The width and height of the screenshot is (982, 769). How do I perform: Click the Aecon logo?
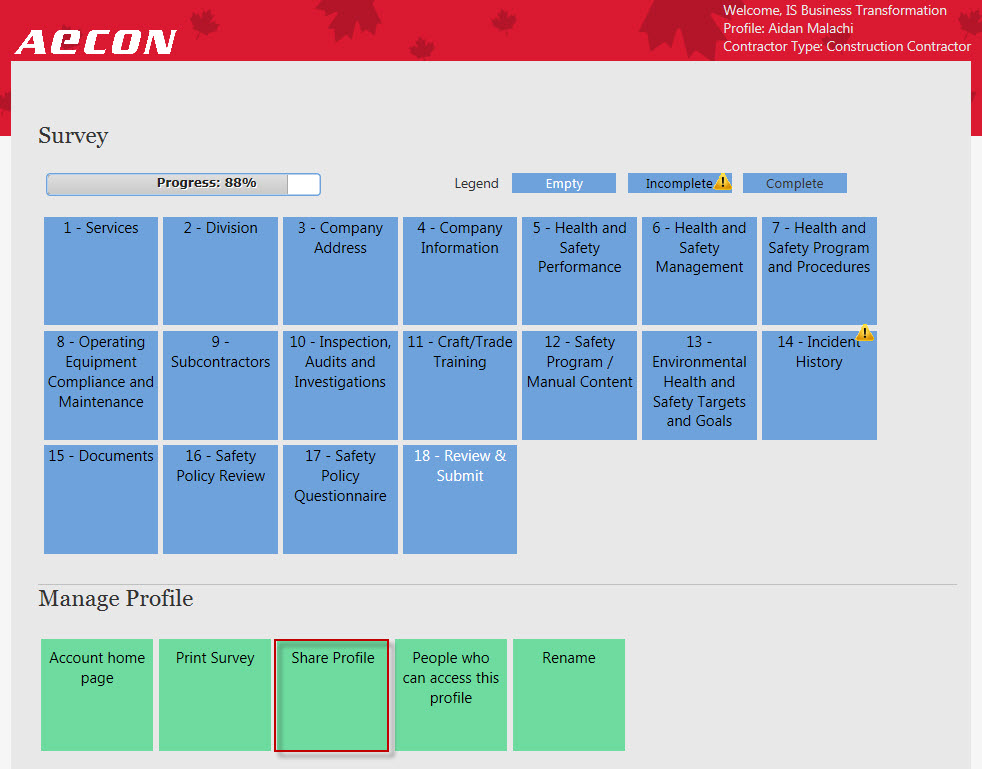(x=96, y=42)
